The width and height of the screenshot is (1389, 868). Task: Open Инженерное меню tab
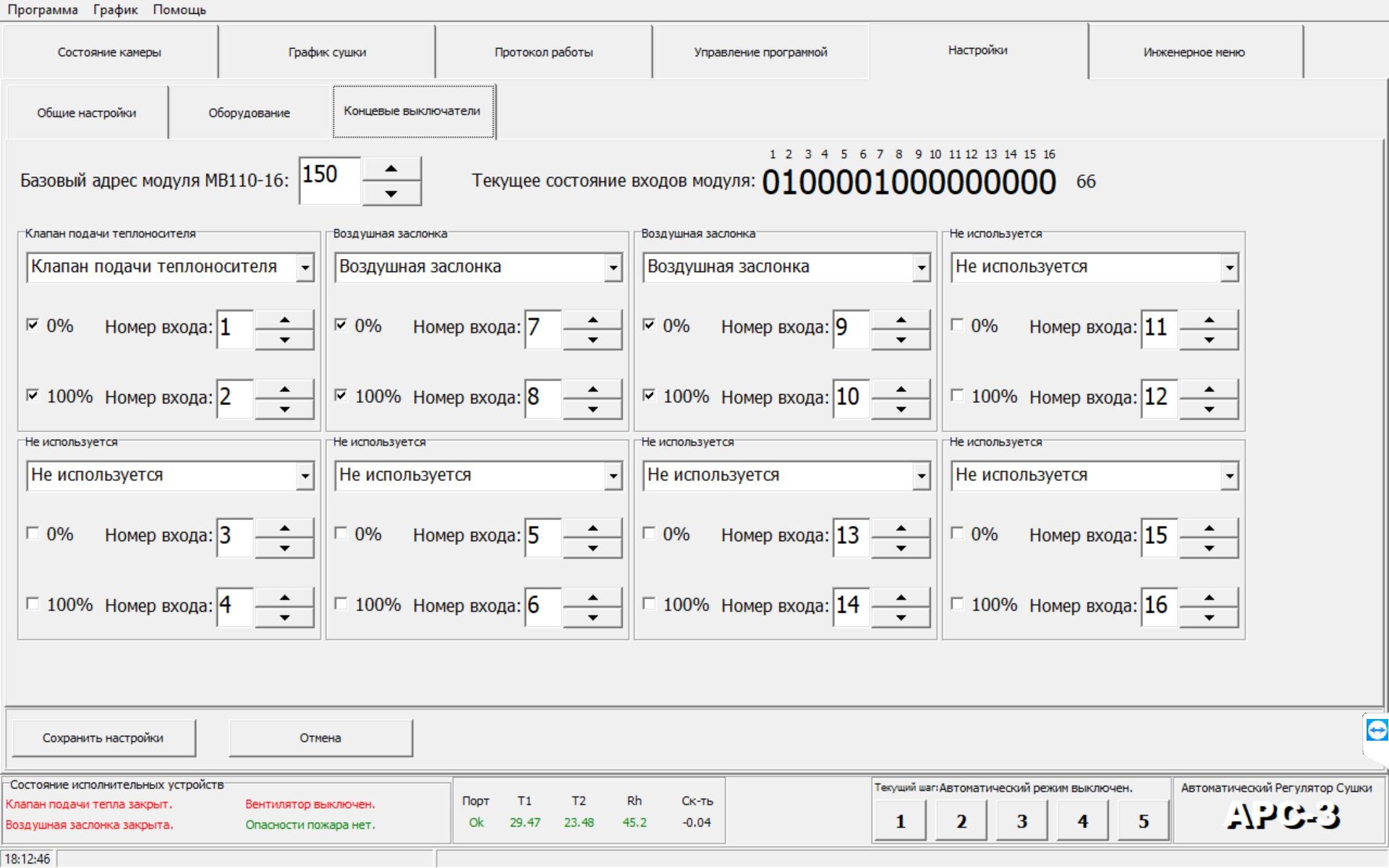(x=1194, y=52)
